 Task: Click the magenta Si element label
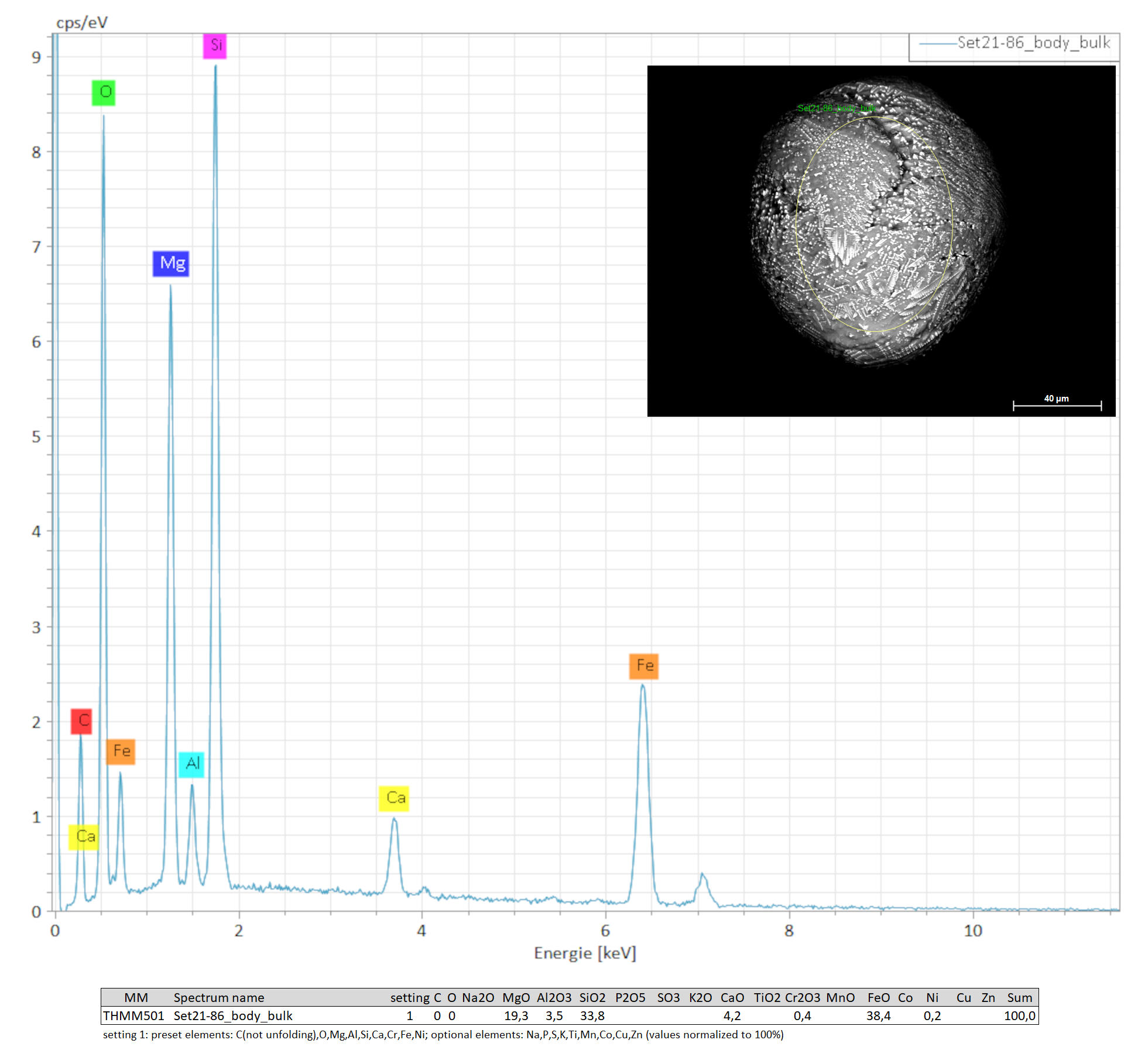215,46
